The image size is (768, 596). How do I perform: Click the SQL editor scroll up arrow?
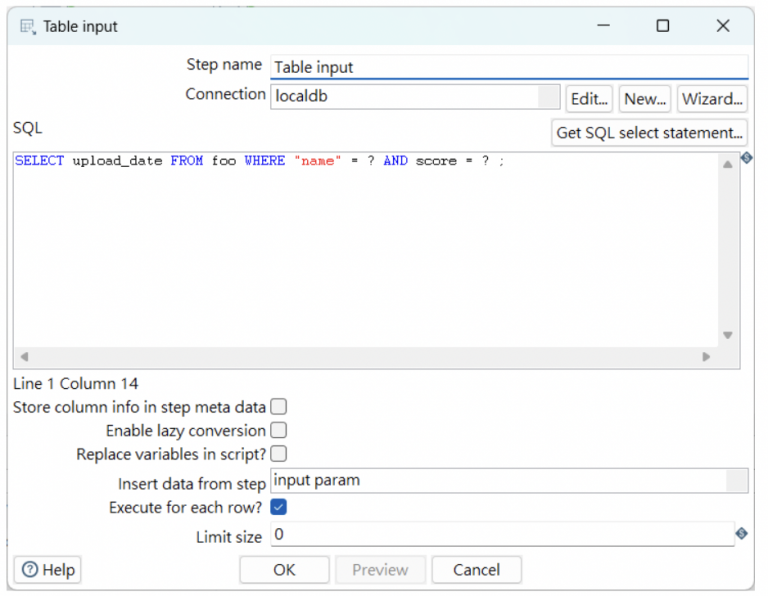coord(728,165)
